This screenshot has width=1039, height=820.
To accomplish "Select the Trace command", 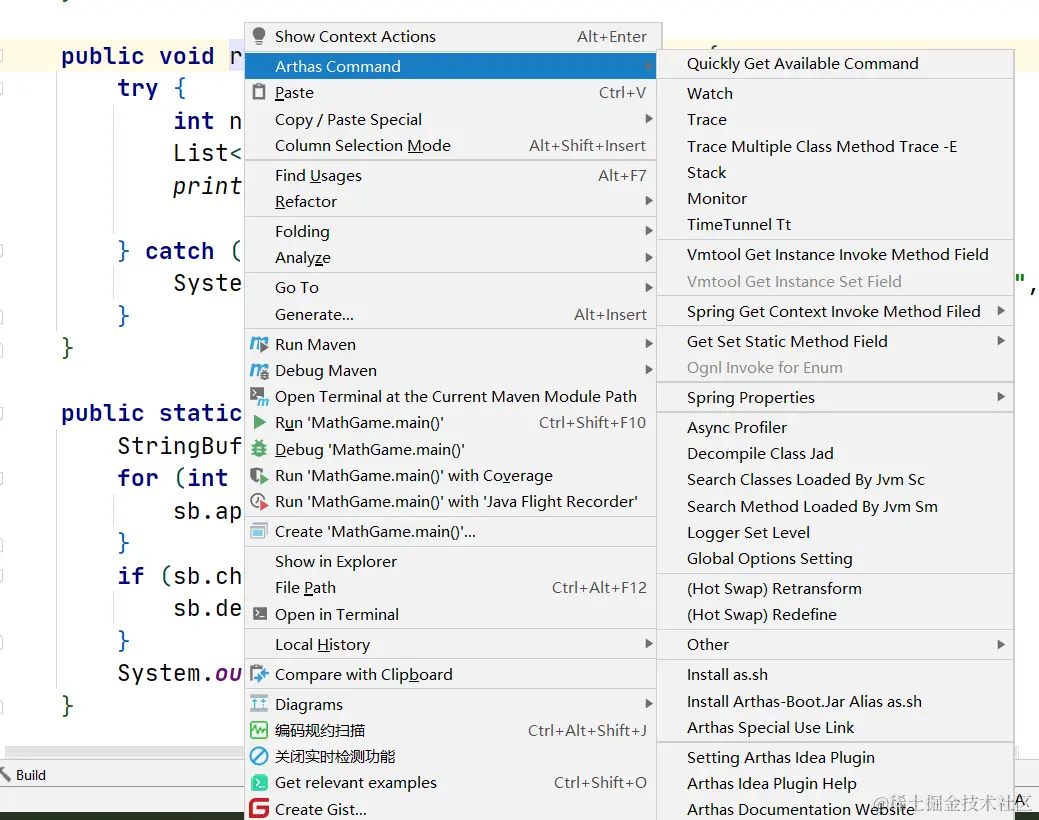I will click(836, 119).
